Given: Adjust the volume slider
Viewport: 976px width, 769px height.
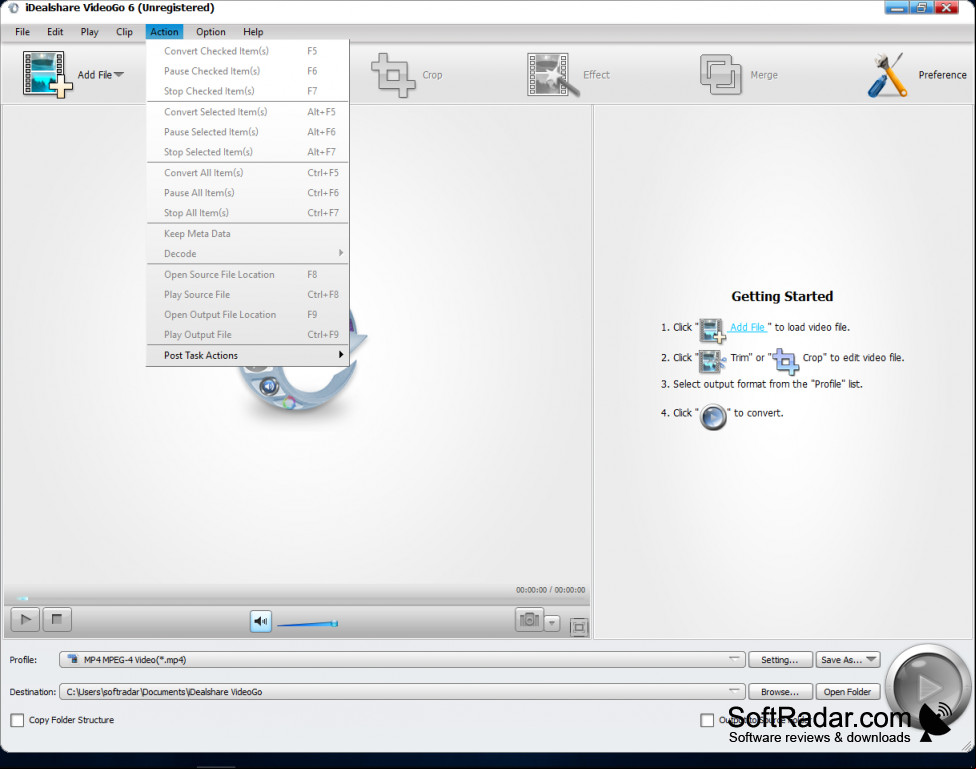Looking at the screenshot, I should coord(307,623).
